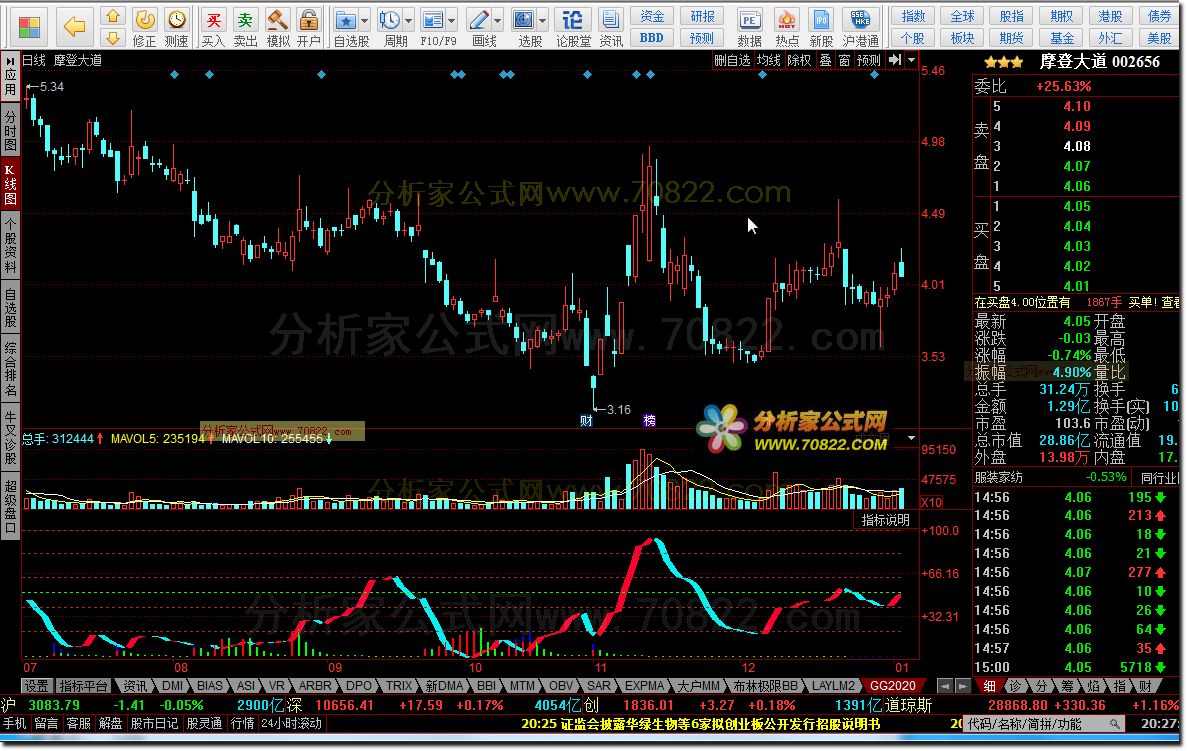Expand the 周期 dropdown arrow
1188x751 pixels.
(409, 20)
